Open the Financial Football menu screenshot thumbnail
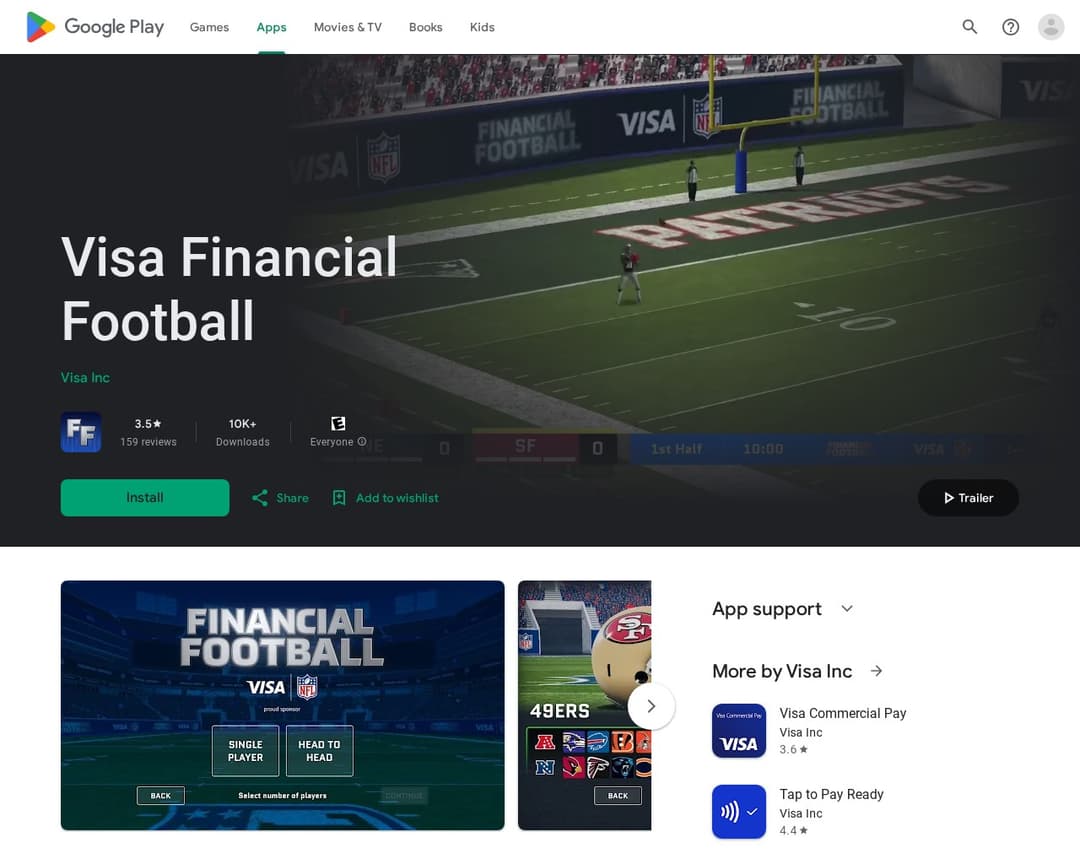 282,705
